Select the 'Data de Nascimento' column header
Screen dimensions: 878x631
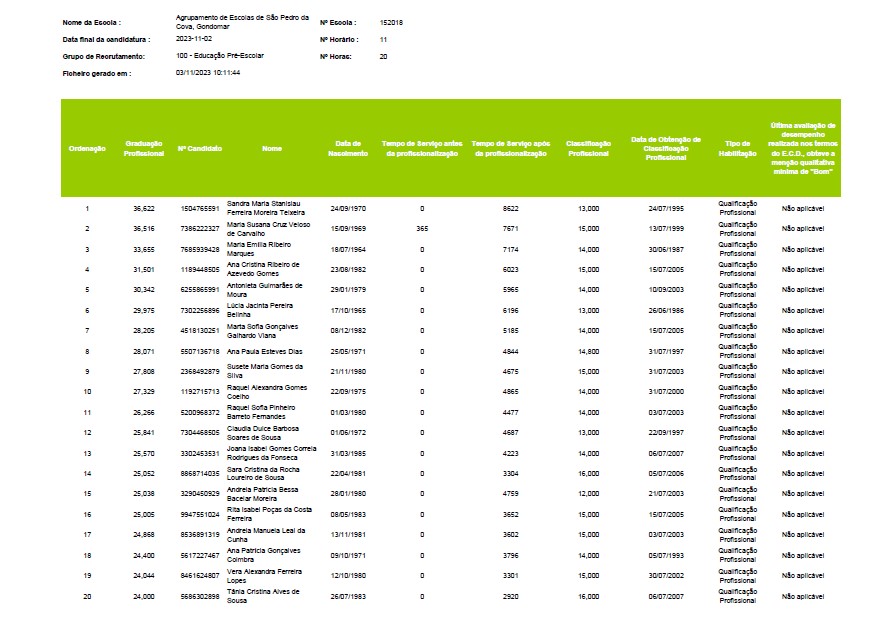pyautogui.click(x=349, y=148)
